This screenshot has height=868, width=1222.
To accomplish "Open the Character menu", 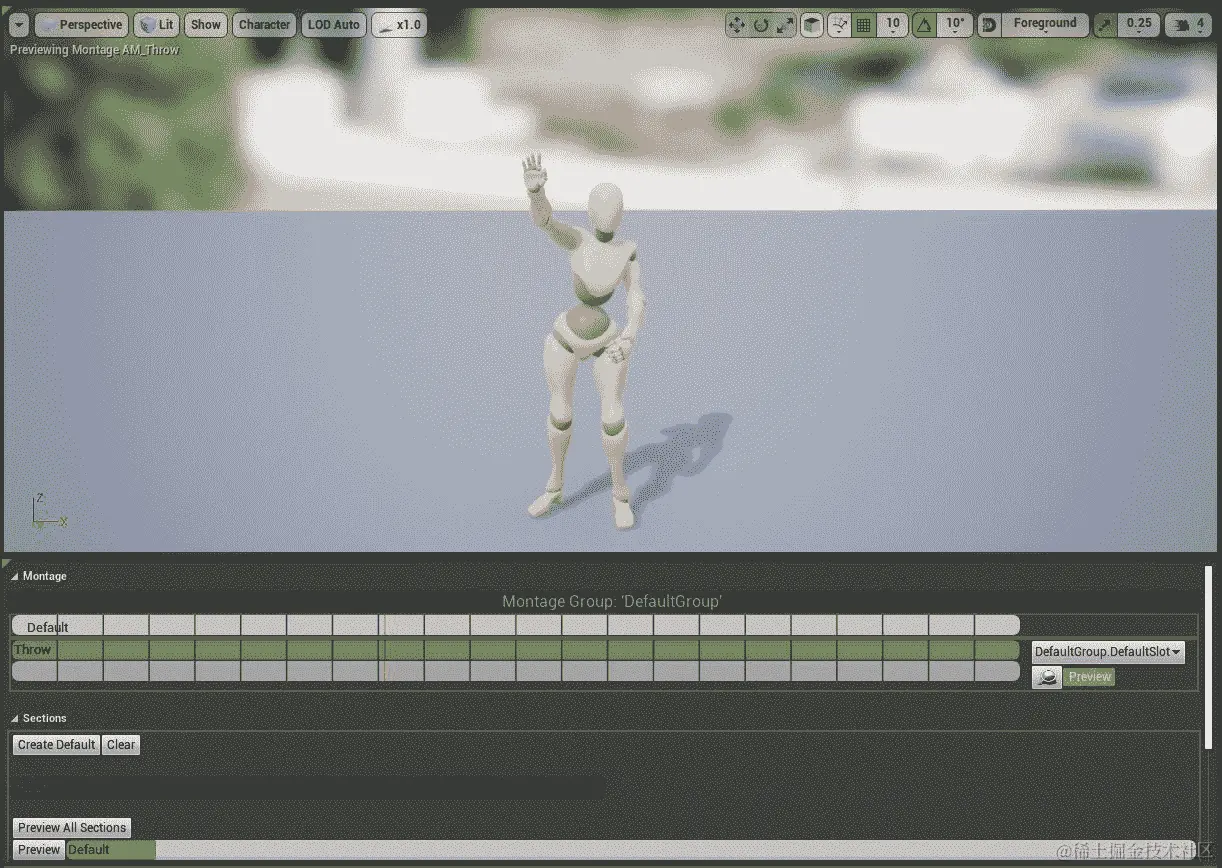I will click(264, 25).
